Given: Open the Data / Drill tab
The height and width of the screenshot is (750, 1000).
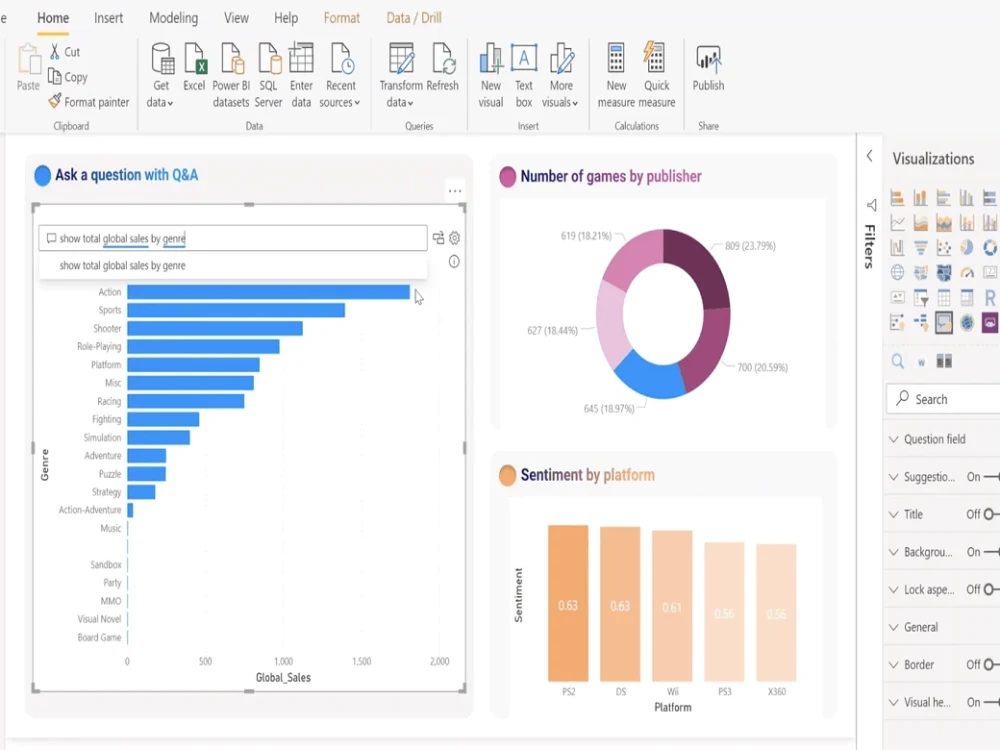Looking at the screenshot, I should 413,17.
